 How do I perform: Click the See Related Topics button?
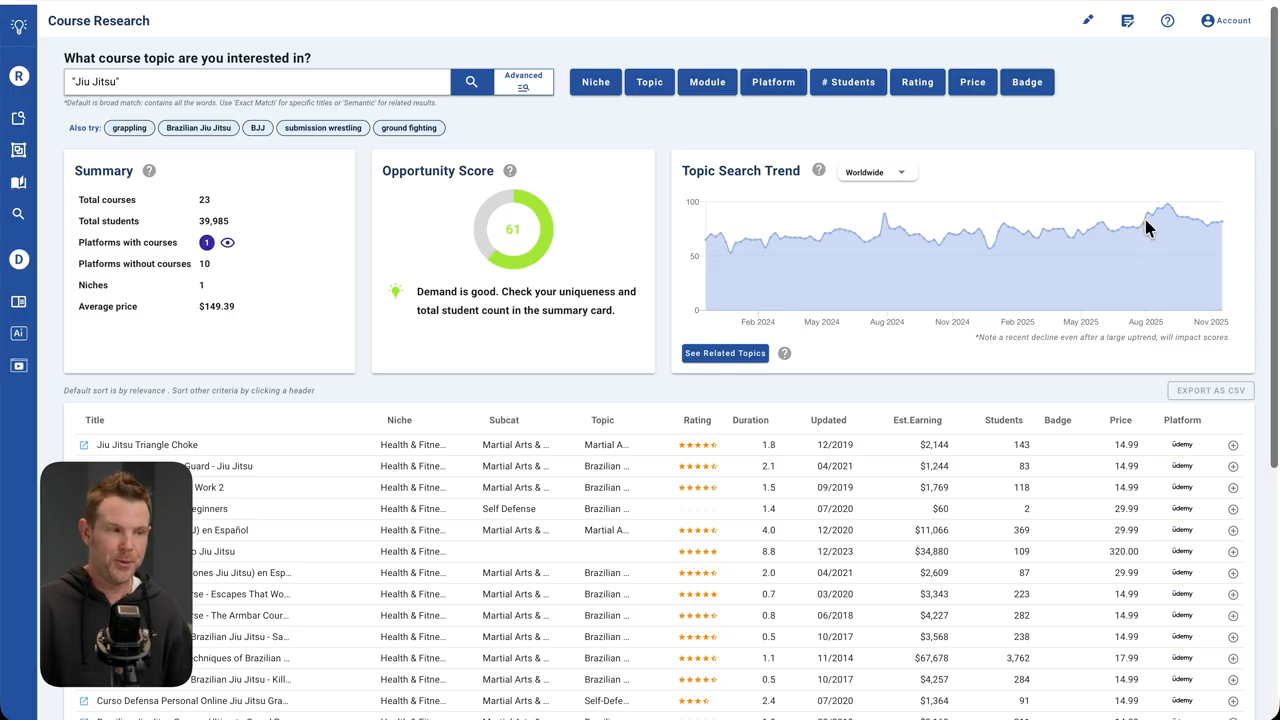coord(725,353)
